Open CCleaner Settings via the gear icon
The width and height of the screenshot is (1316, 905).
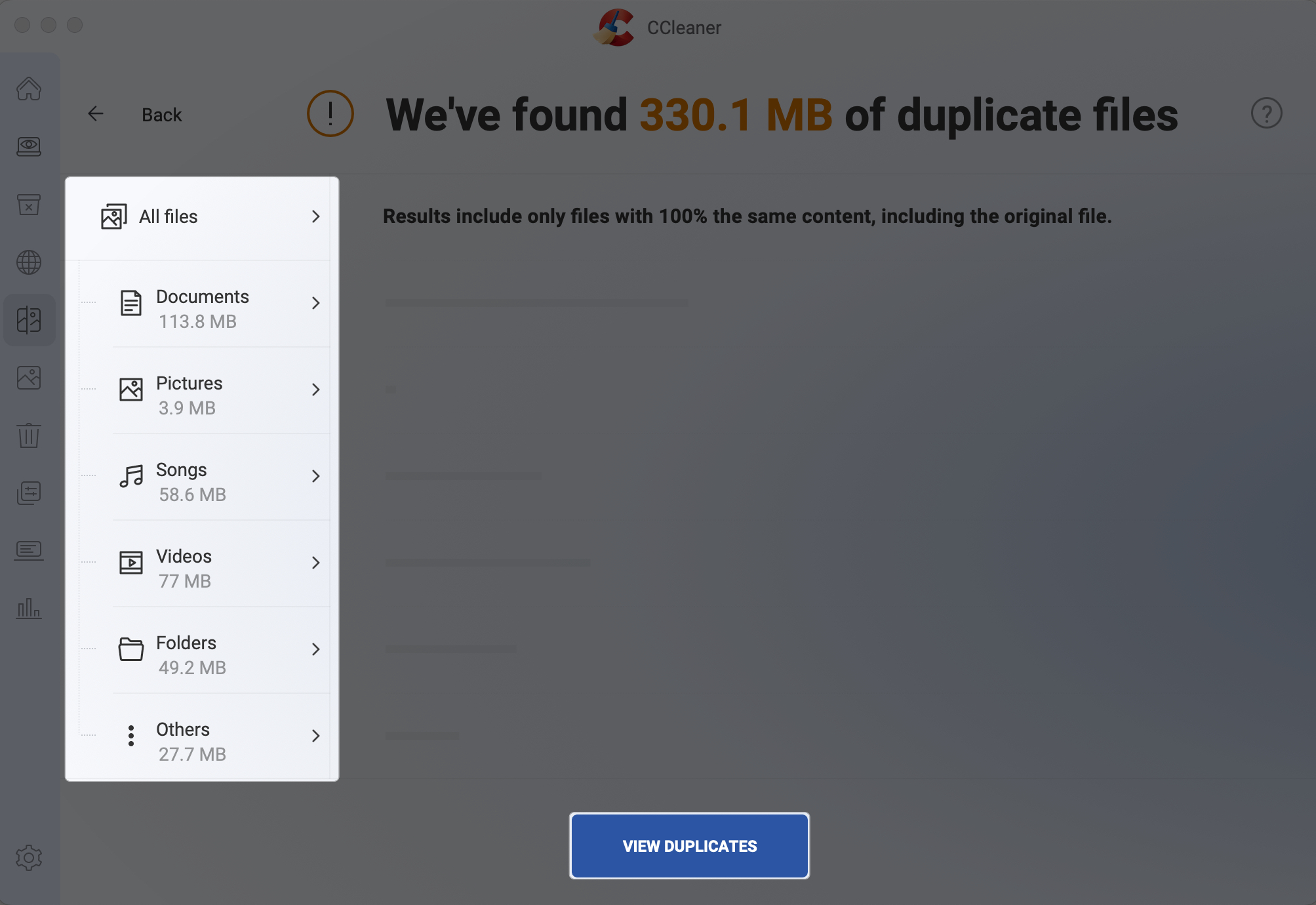click(29, 857)
